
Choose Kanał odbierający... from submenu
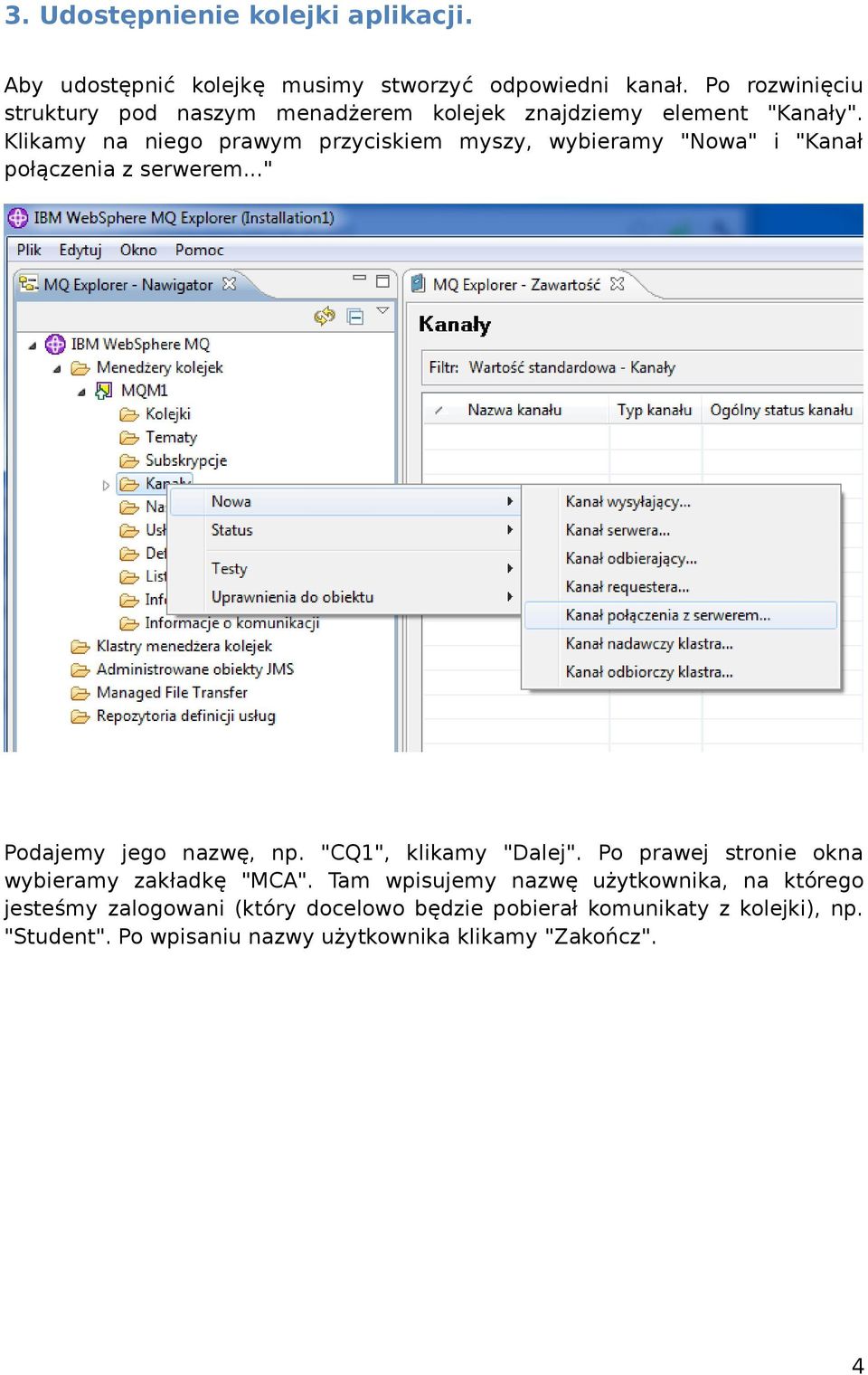(681, 558)
